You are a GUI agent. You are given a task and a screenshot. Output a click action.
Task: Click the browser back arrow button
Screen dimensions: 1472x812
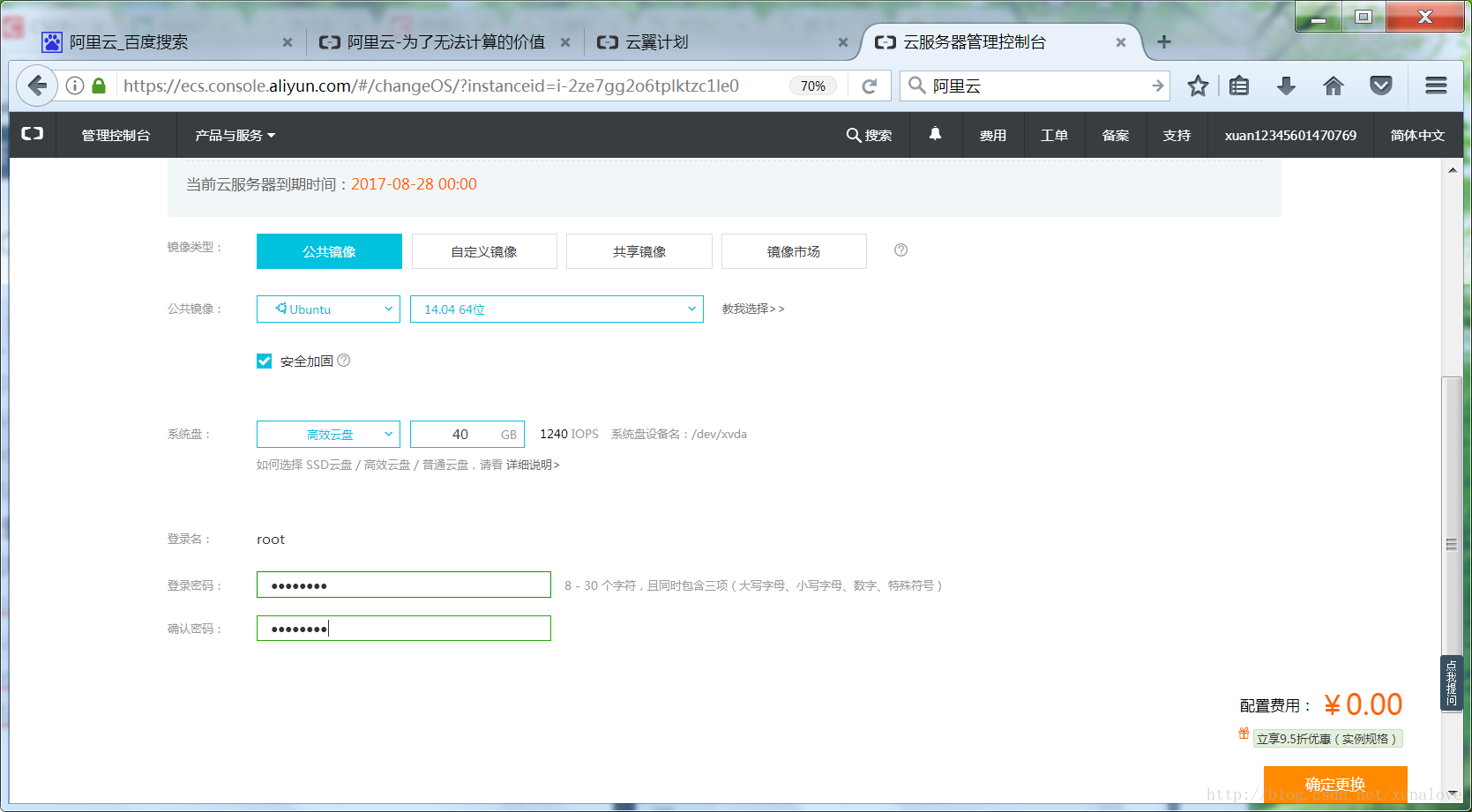37,86
